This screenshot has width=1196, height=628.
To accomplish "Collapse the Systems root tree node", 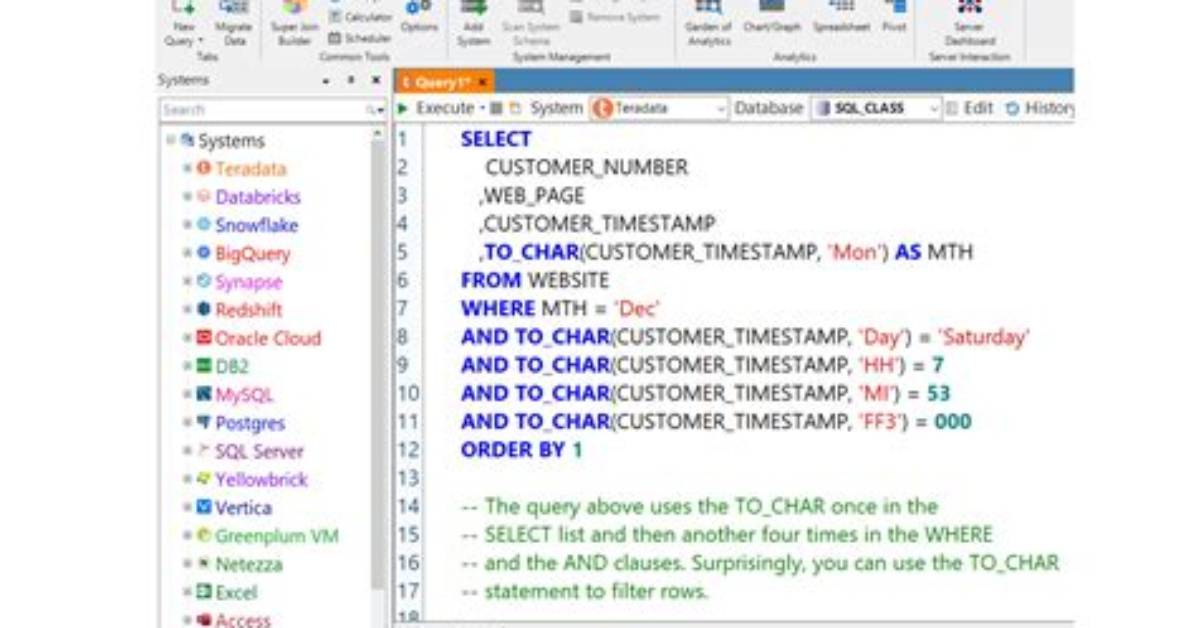I will [170, 140].
